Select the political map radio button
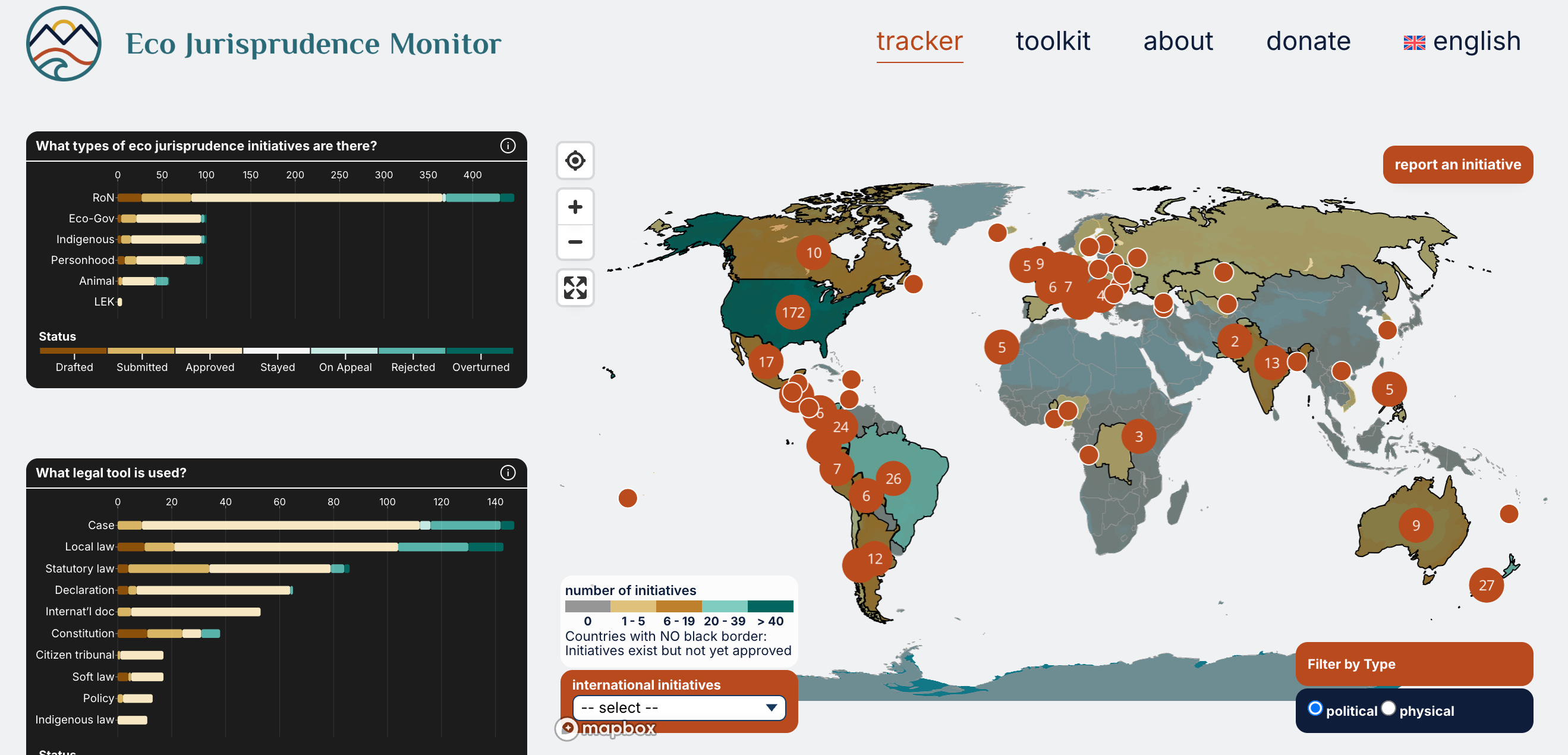1568x755 pixels. coord(1315,708)
